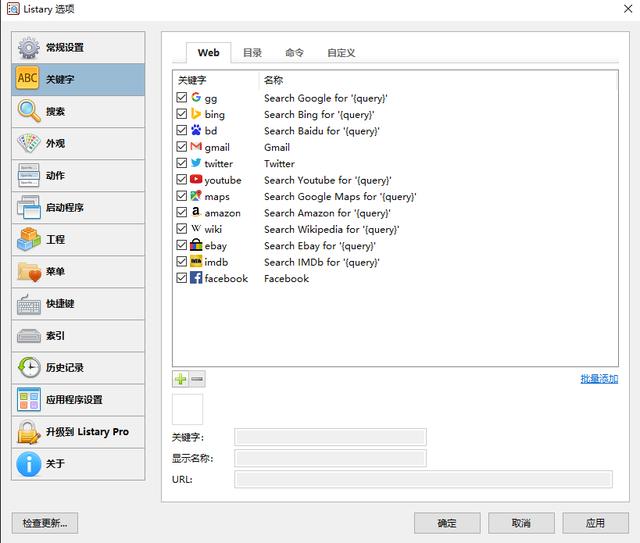640x543 pixels.
Task: Click the green plus add keyword button
Action: (180, 379)
